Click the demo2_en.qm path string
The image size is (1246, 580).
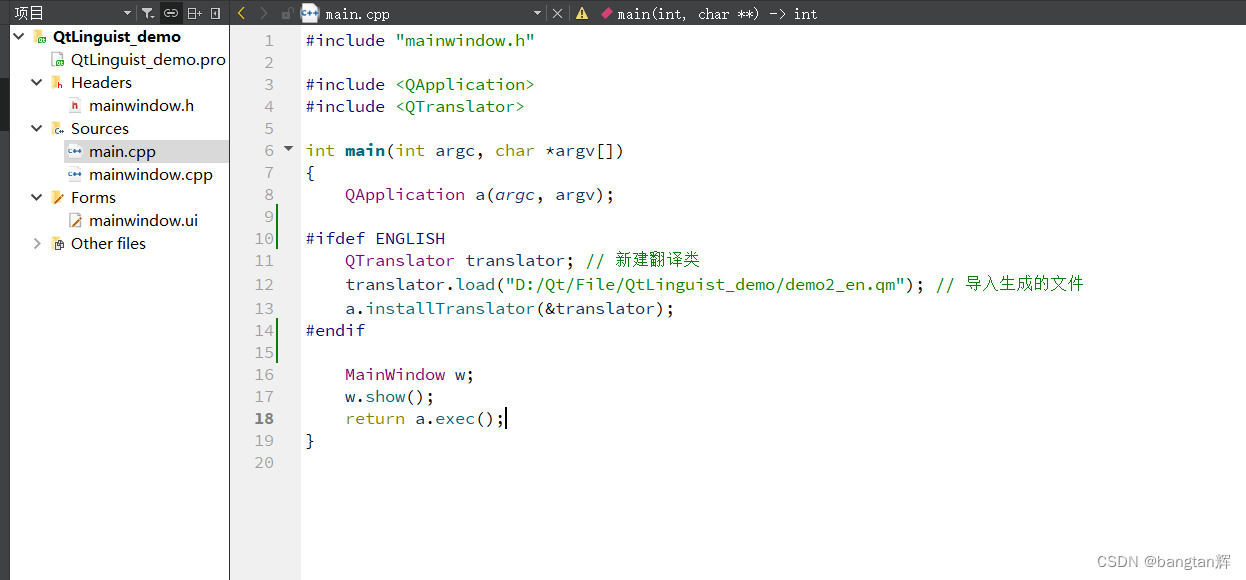coord(706,284)
